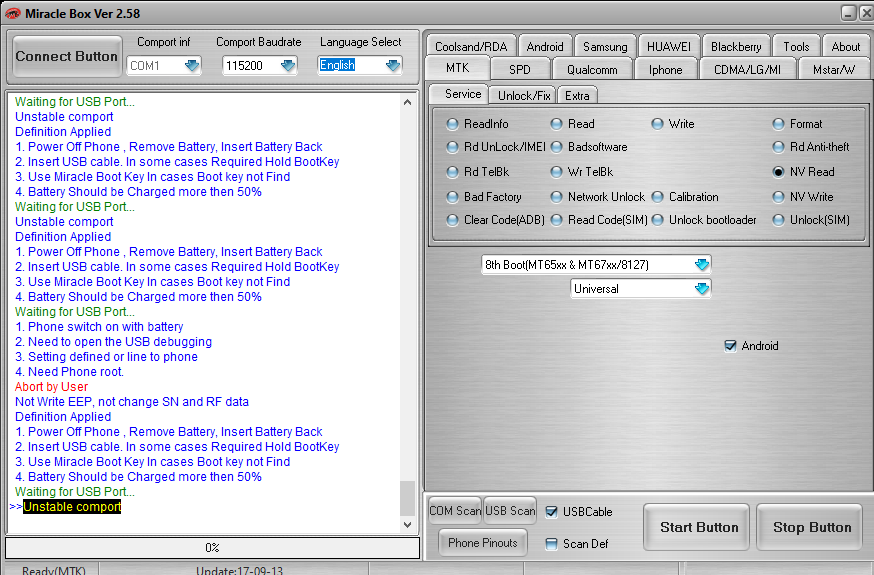Switch to the Samsung tab

coord(605,46)
